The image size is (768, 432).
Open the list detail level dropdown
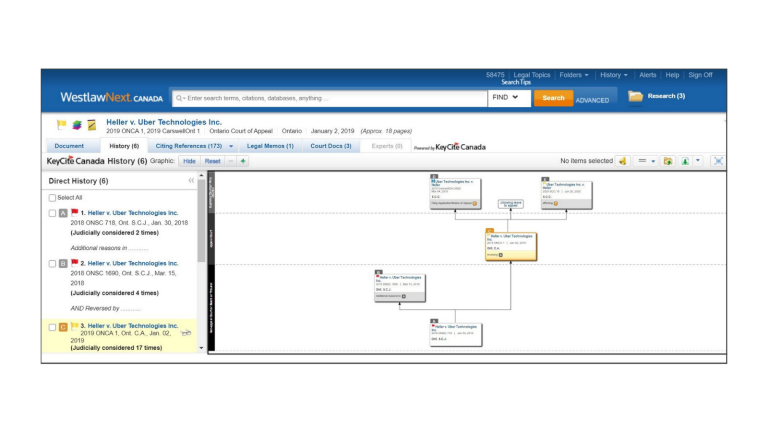click(647, 161)
